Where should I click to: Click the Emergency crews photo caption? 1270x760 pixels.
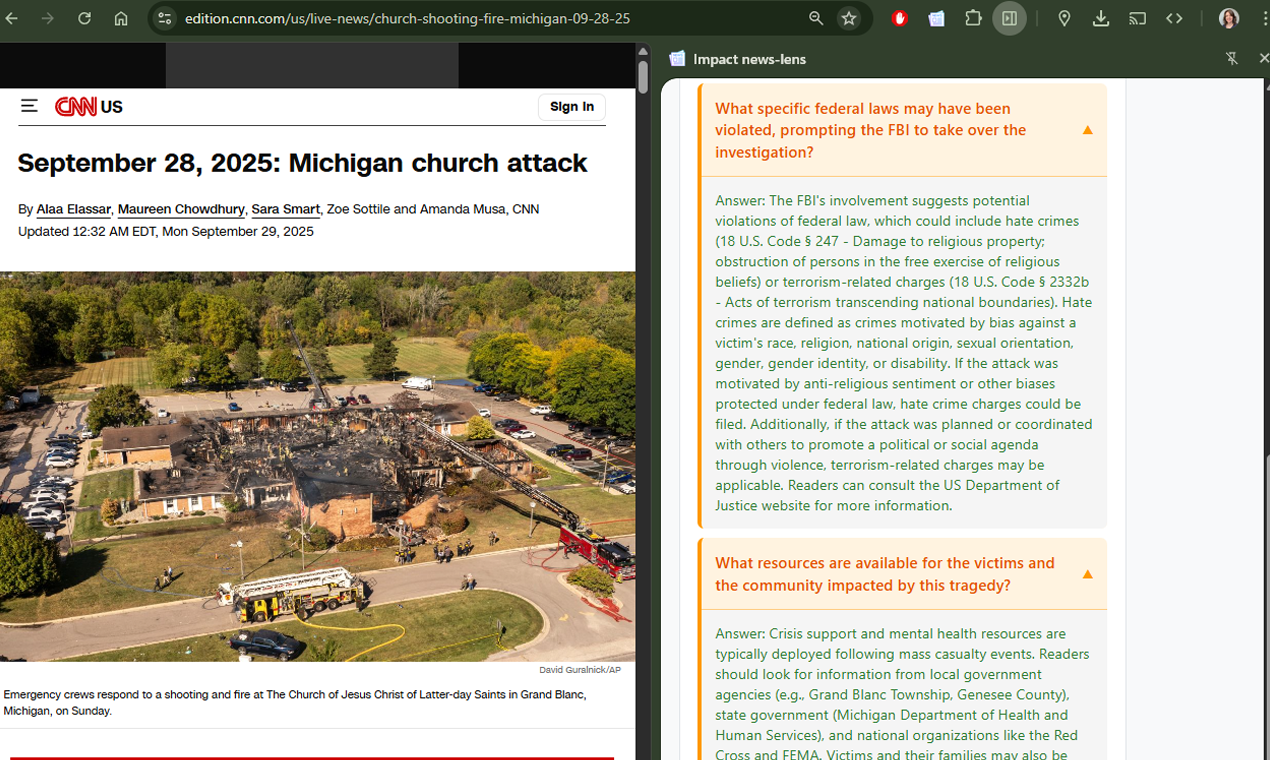tap(295, 702)
